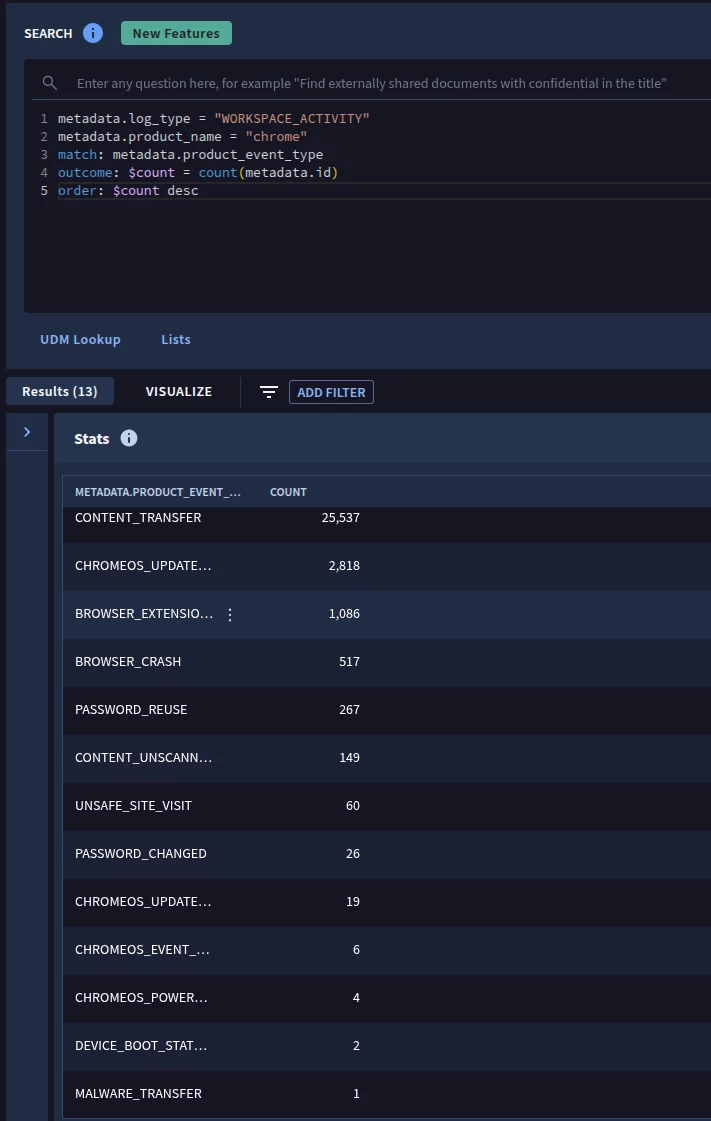711x1121 pixels.
Task: Click the SEARCH heading label
Action: coord(48,34)
